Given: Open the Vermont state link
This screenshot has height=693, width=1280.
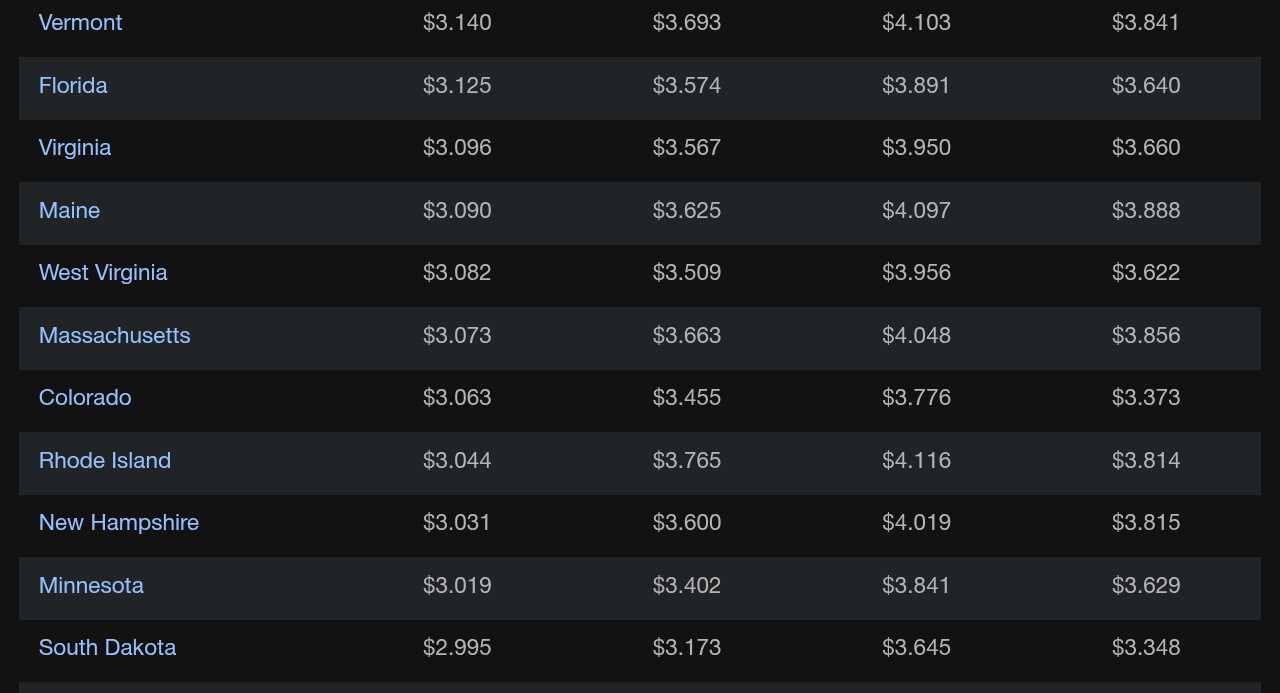Looking at the screenshot, I should coord(80,22).
